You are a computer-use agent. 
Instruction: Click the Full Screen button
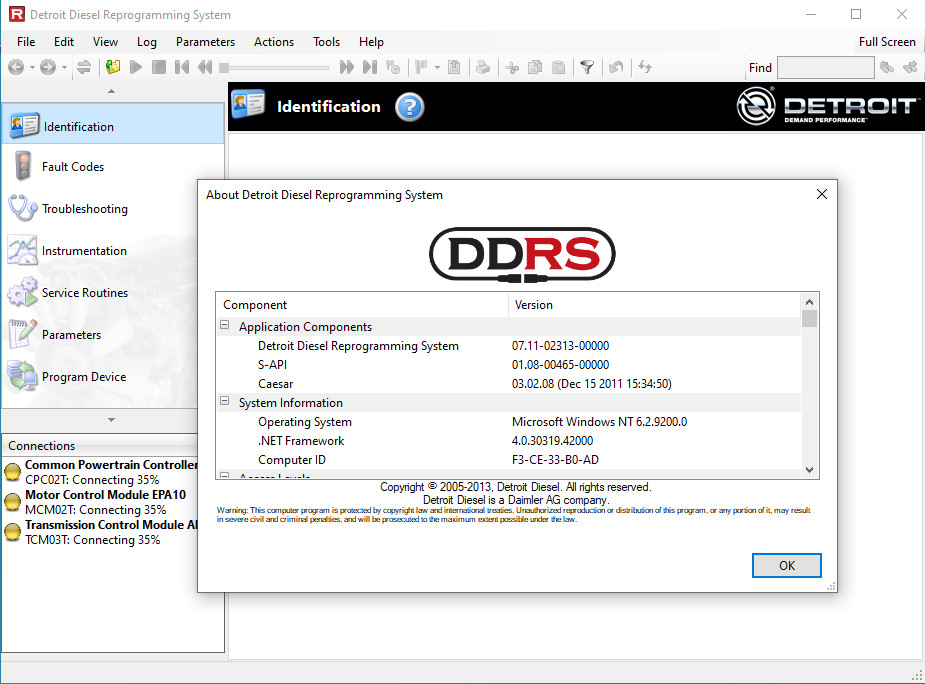click(x=887, y=42)
